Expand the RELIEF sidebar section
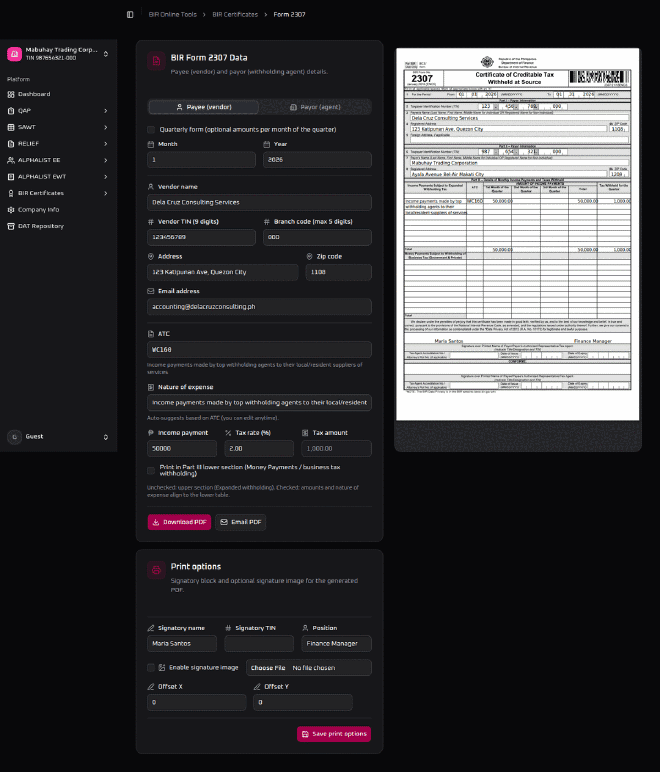Screen dimensions: 660x772 (x=105, y=144)
